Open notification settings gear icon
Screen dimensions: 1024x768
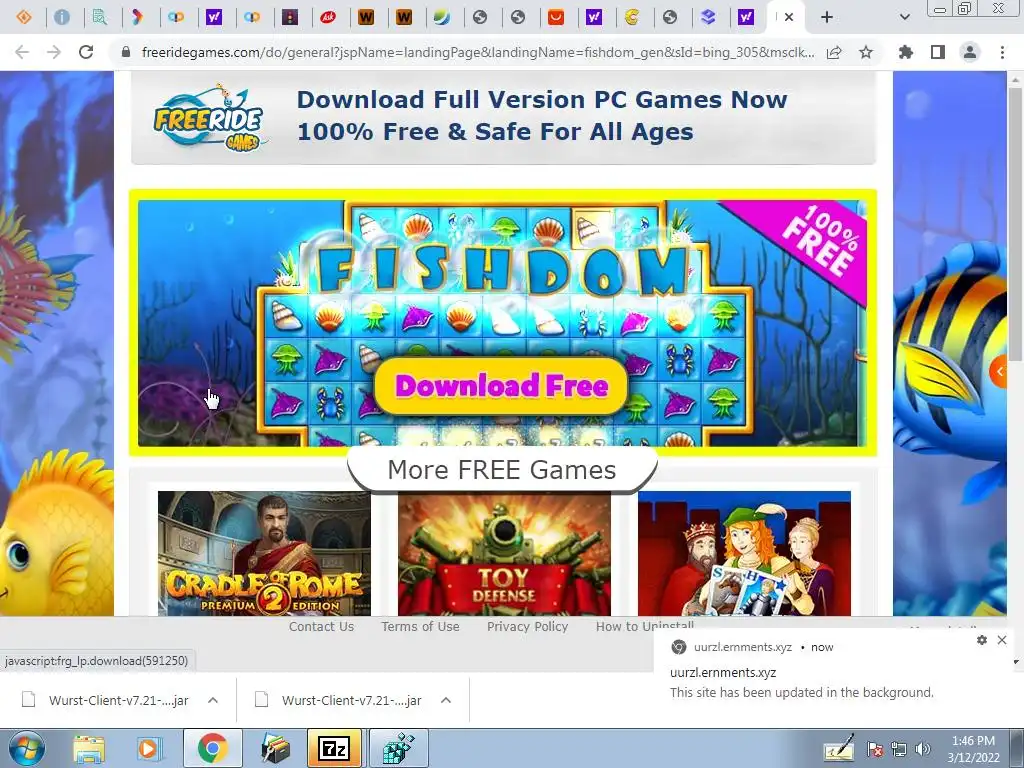point(982,640)
